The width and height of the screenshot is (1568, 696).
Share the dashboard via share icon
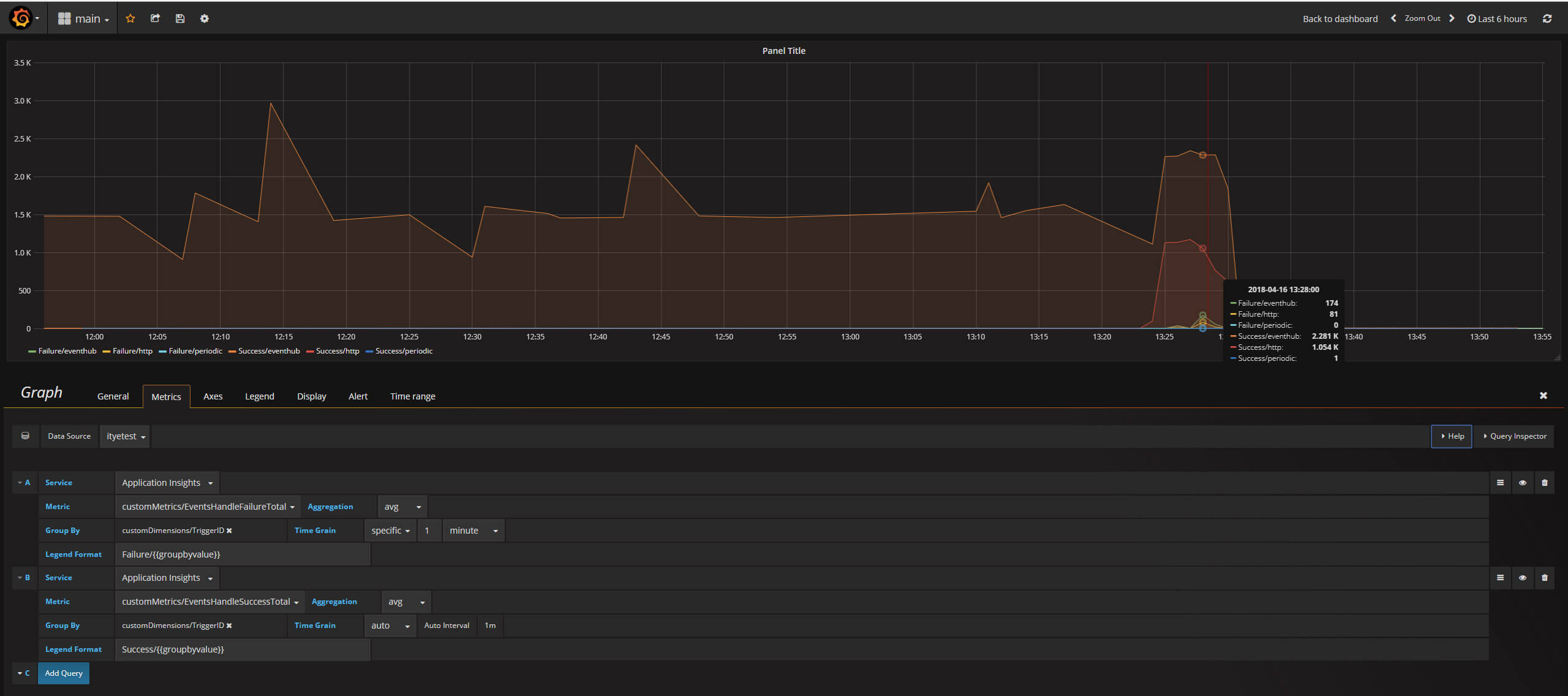click(x=155, y=18)
